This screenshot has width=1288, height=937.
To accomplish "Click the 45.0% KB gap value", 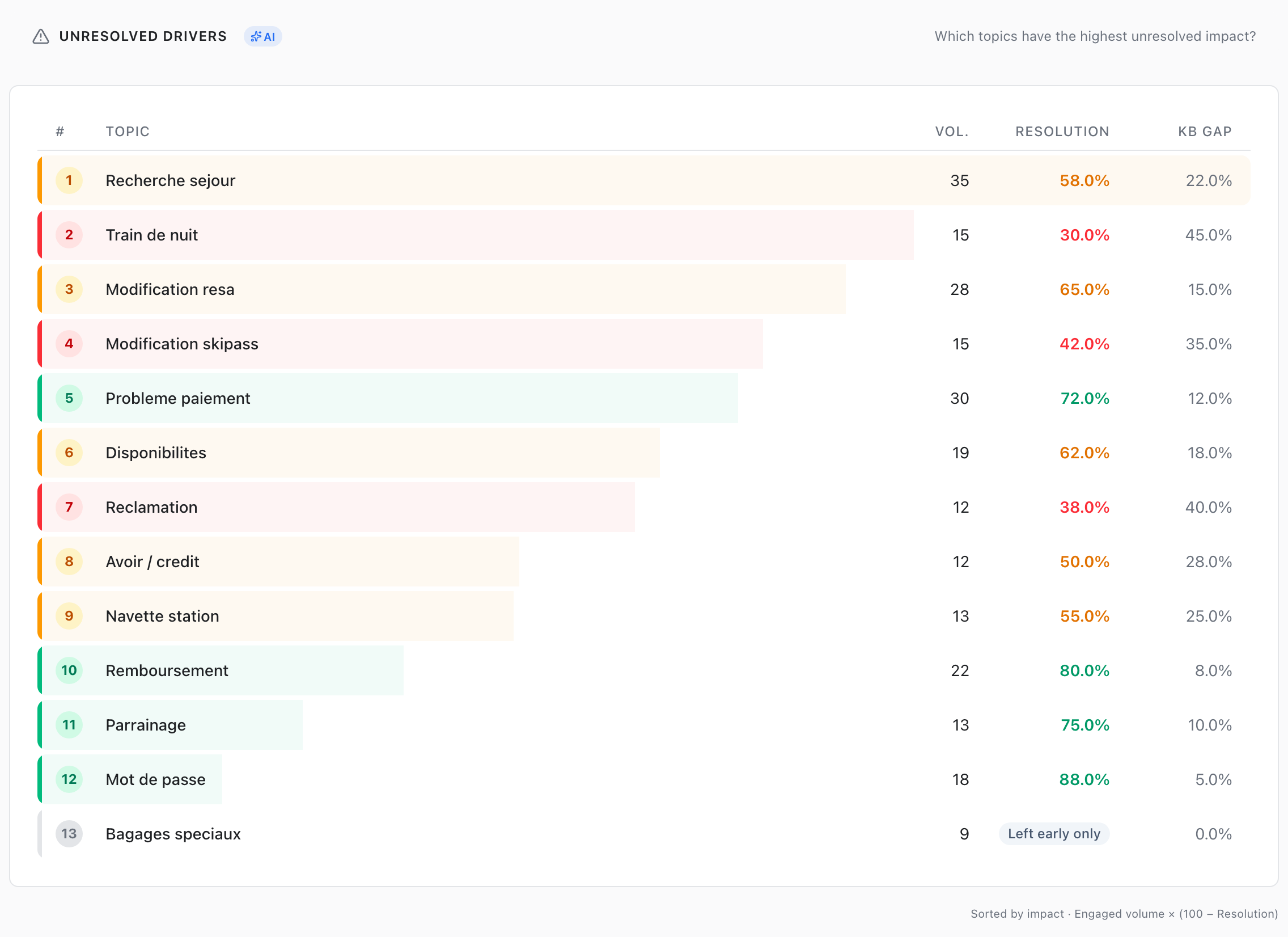I will pos(1209,235).
